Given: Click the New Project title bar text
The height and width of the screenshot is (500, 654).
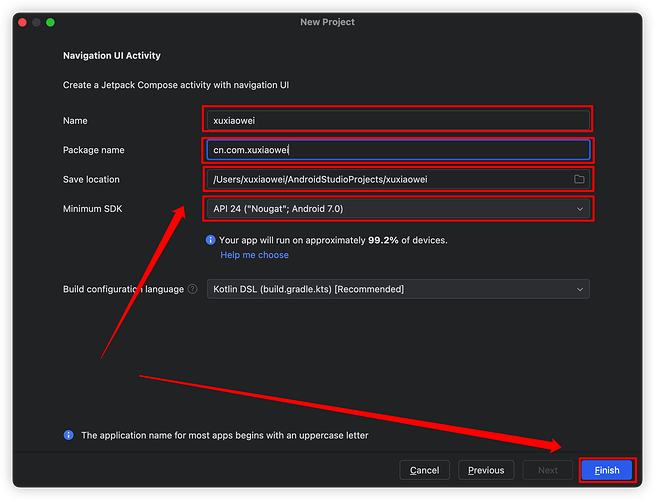Looking at the screenshot, I should click(x=327, y=22).
